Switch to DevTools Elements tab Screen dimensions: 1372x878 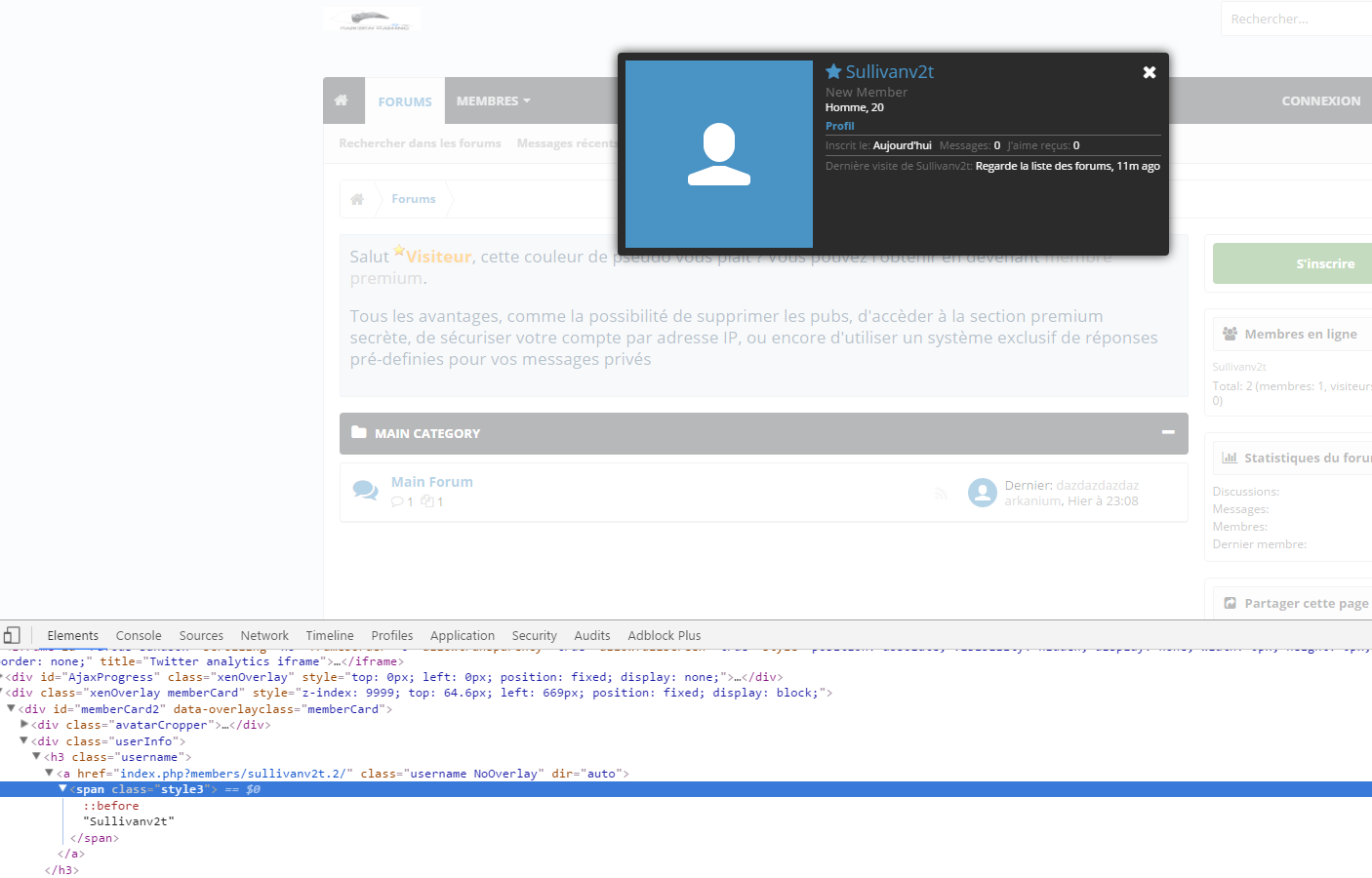tap(73, 635)
